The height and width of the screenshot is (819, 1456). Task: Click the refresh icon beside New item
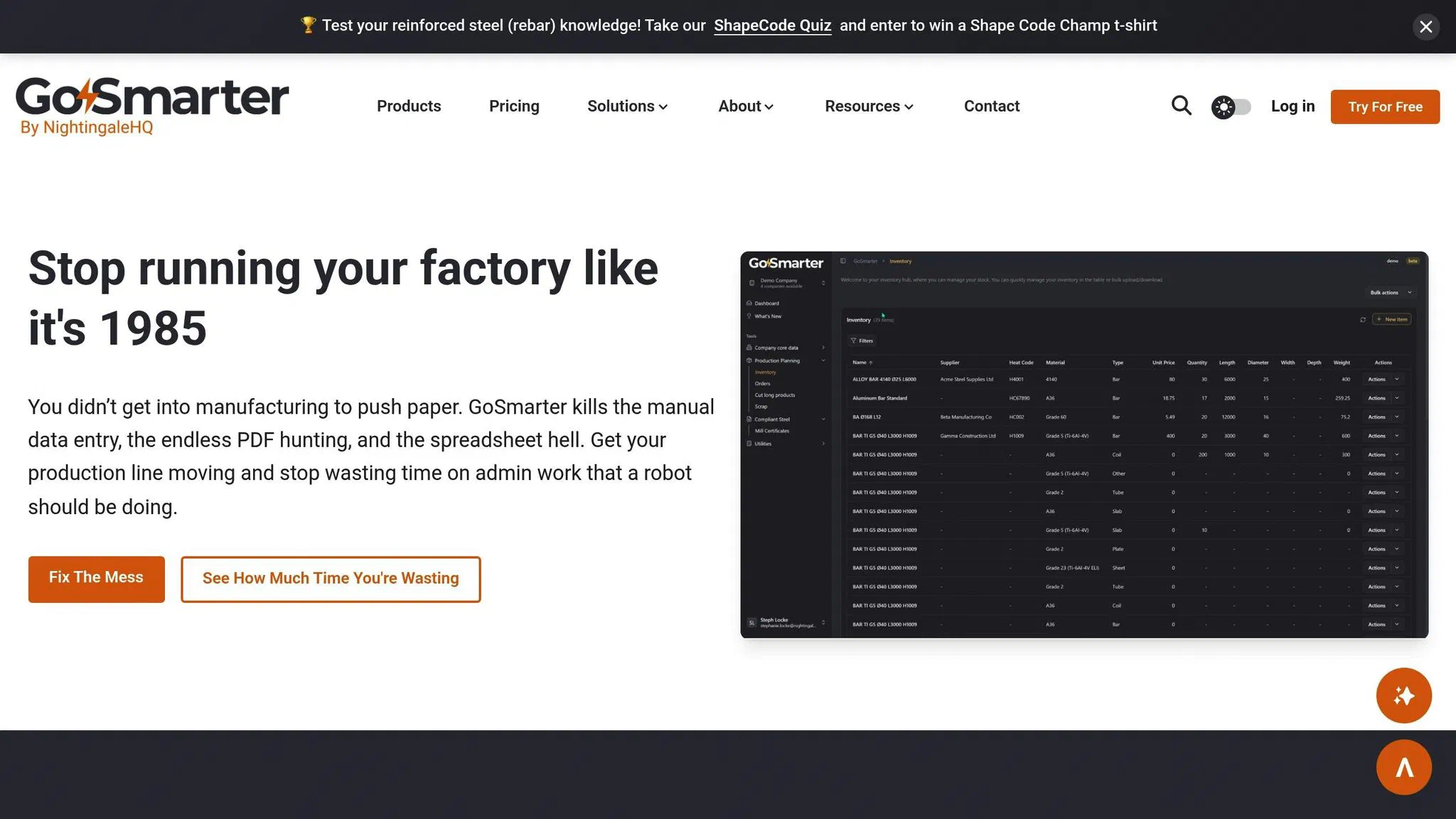click(x=1363, y=319)
